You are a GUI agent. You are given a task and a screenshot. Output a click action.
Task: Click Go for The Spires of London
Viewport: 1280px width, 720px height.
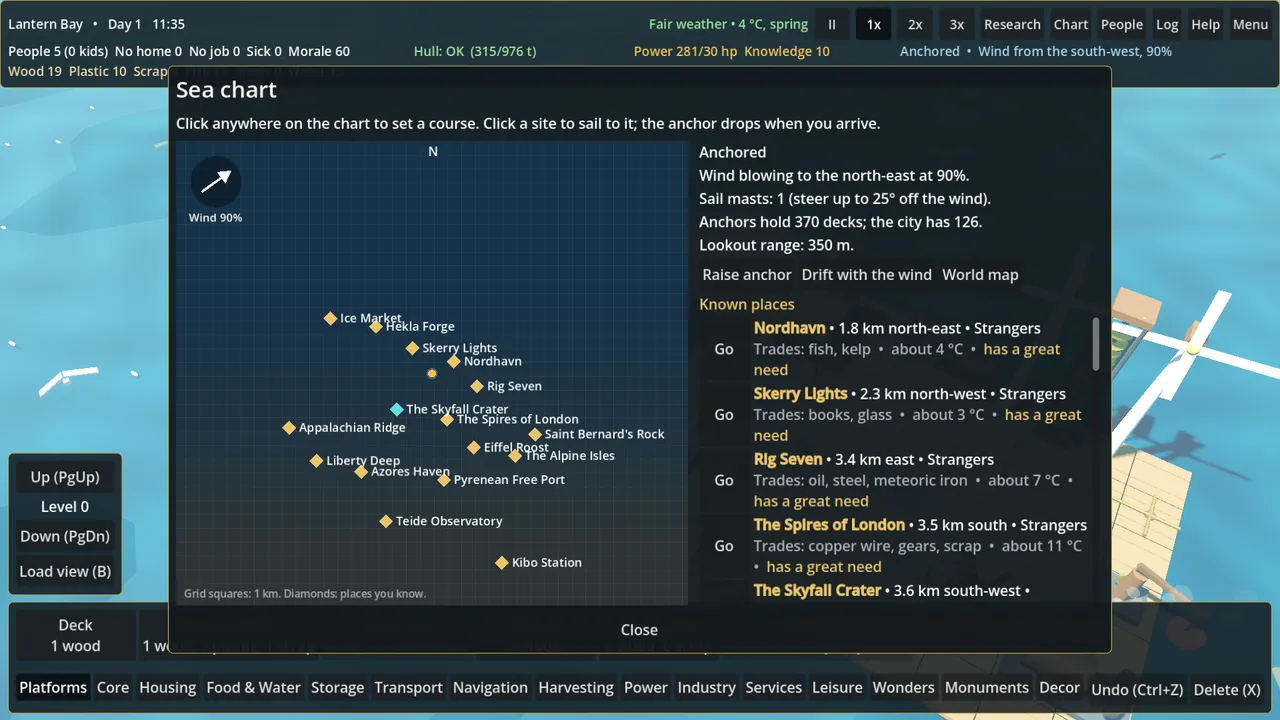pyautogui.click(x=724, y=546)
